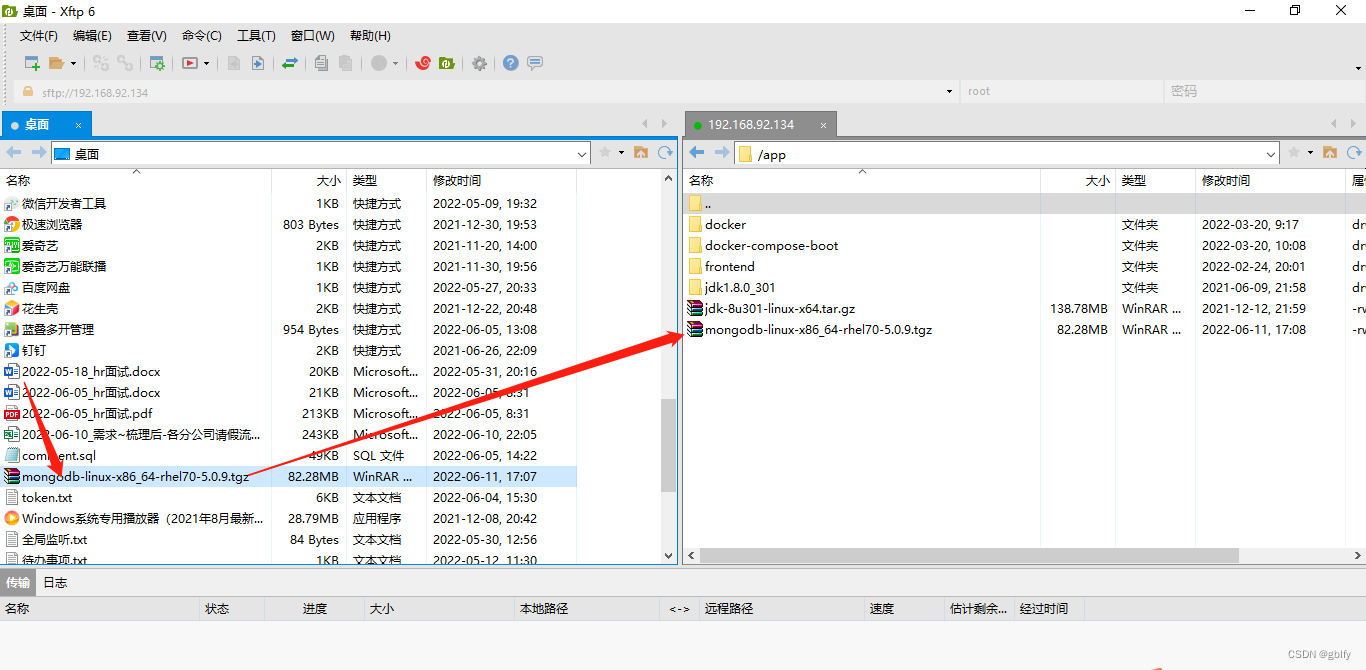Click the green Xftp toolbar icon
Screen dimensions: 1366x670
point(447,63)
